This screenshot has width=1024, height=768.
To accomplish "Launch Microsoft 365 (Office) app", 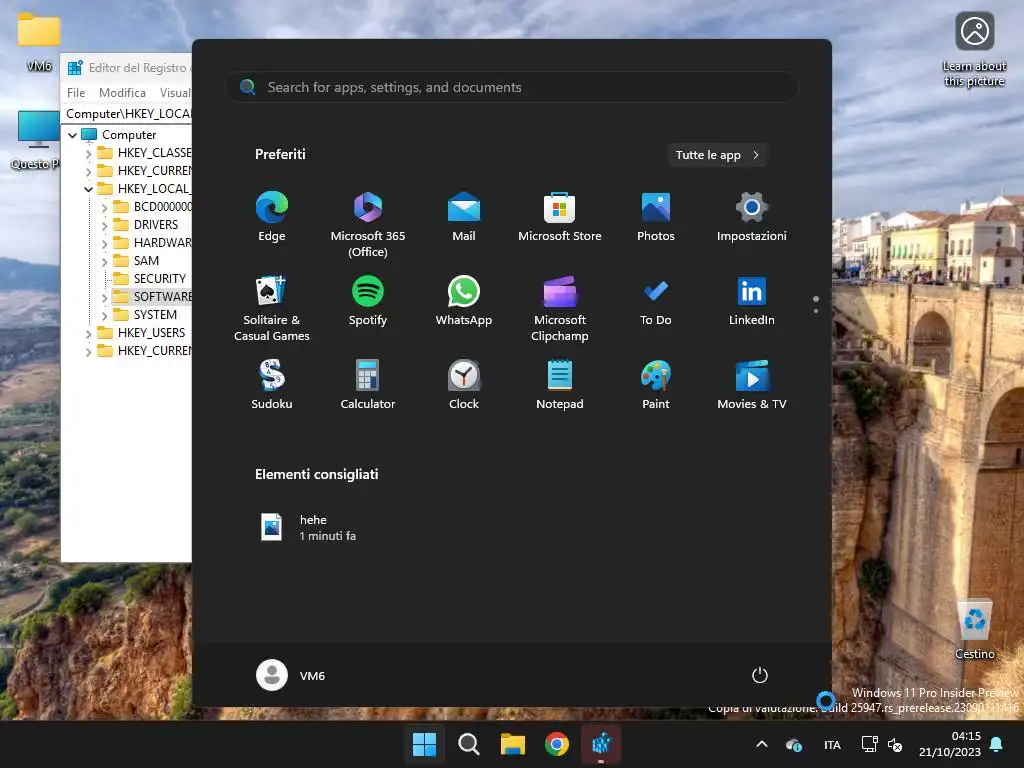I will click(368, 224).
